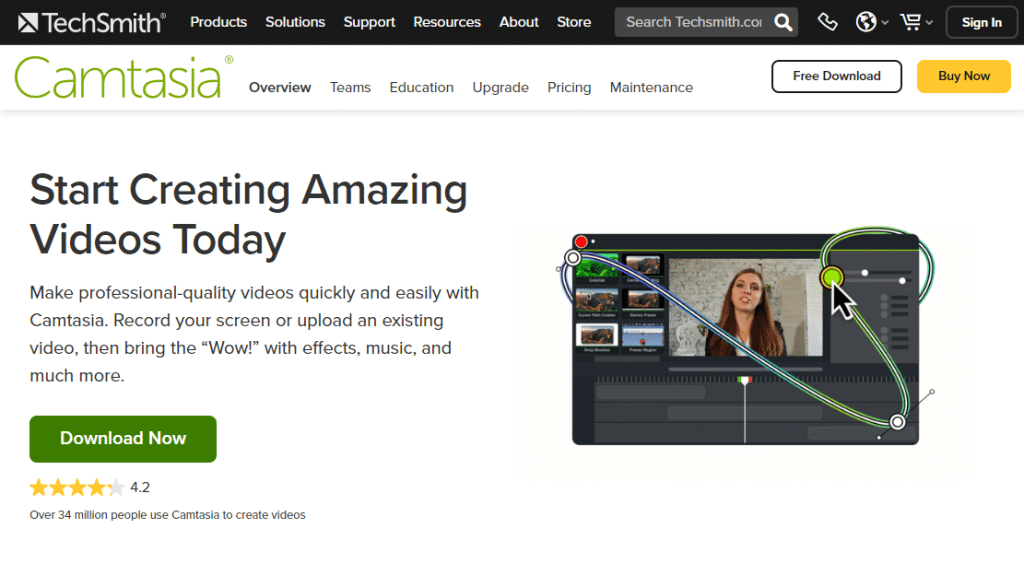Image resolution: width=1024 pixels, height=564 pixels.
Task: Click the Free Download button
Action: coord(837,76)
